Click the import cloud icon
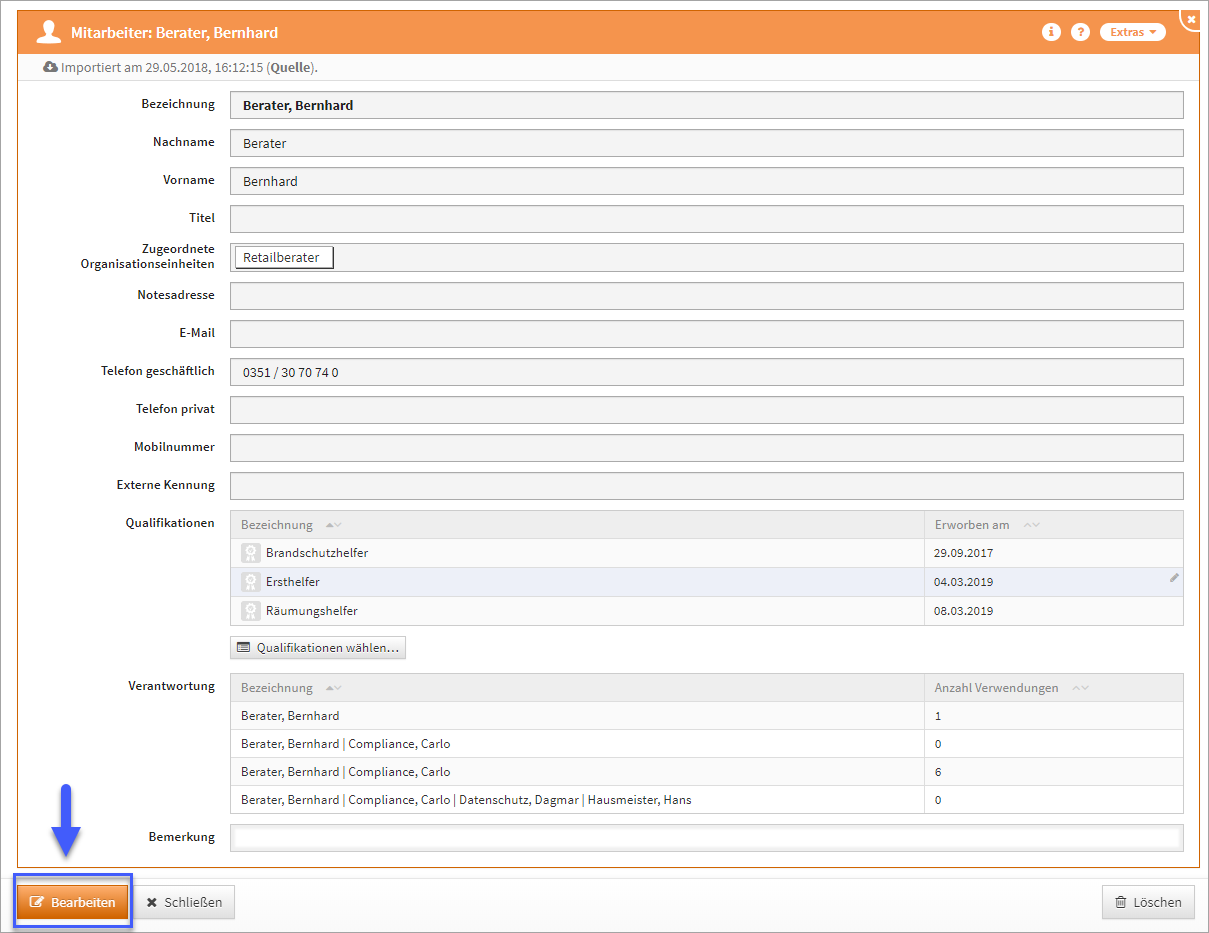The width and height of the screenshot is (1209, 933). point(50,67)
